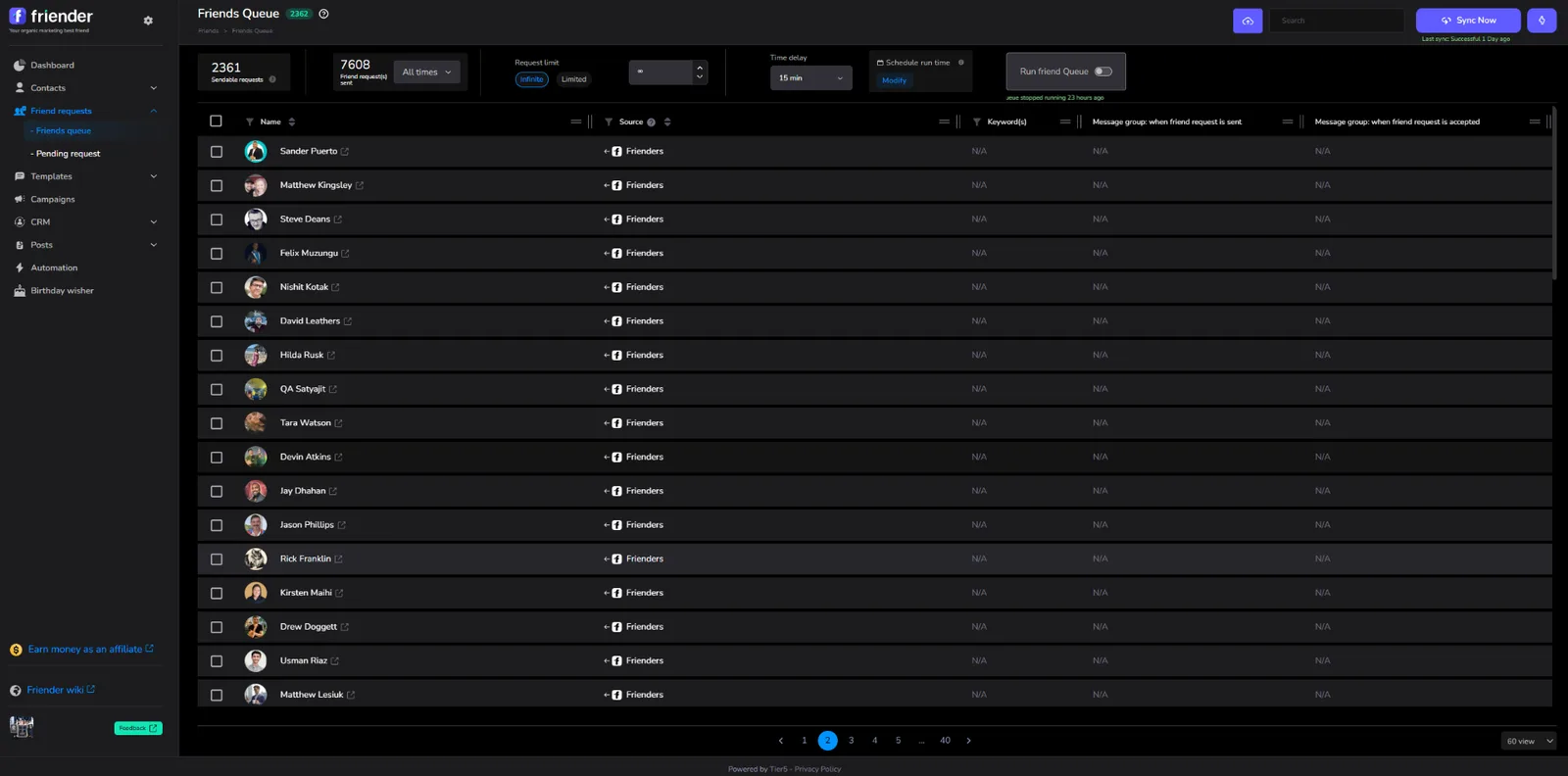Open settings via the gear icon

(148, 21)
